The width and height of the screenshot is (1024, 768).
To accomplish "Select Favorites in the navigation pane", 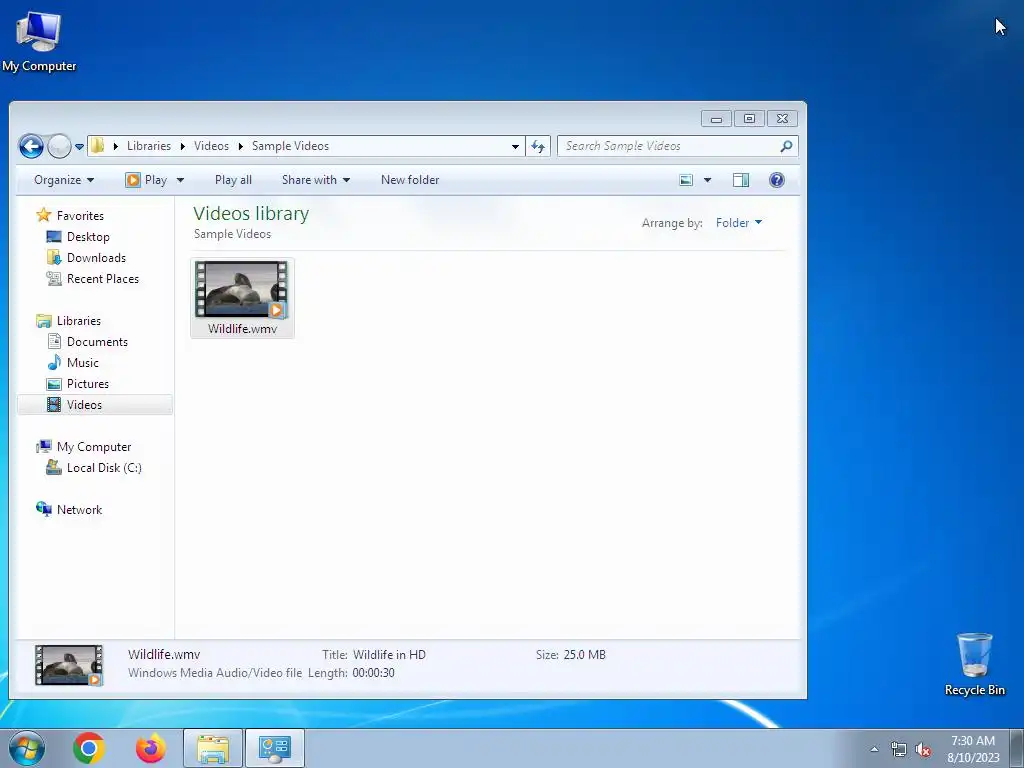I will pyautogui.click(x=80, y=216).
